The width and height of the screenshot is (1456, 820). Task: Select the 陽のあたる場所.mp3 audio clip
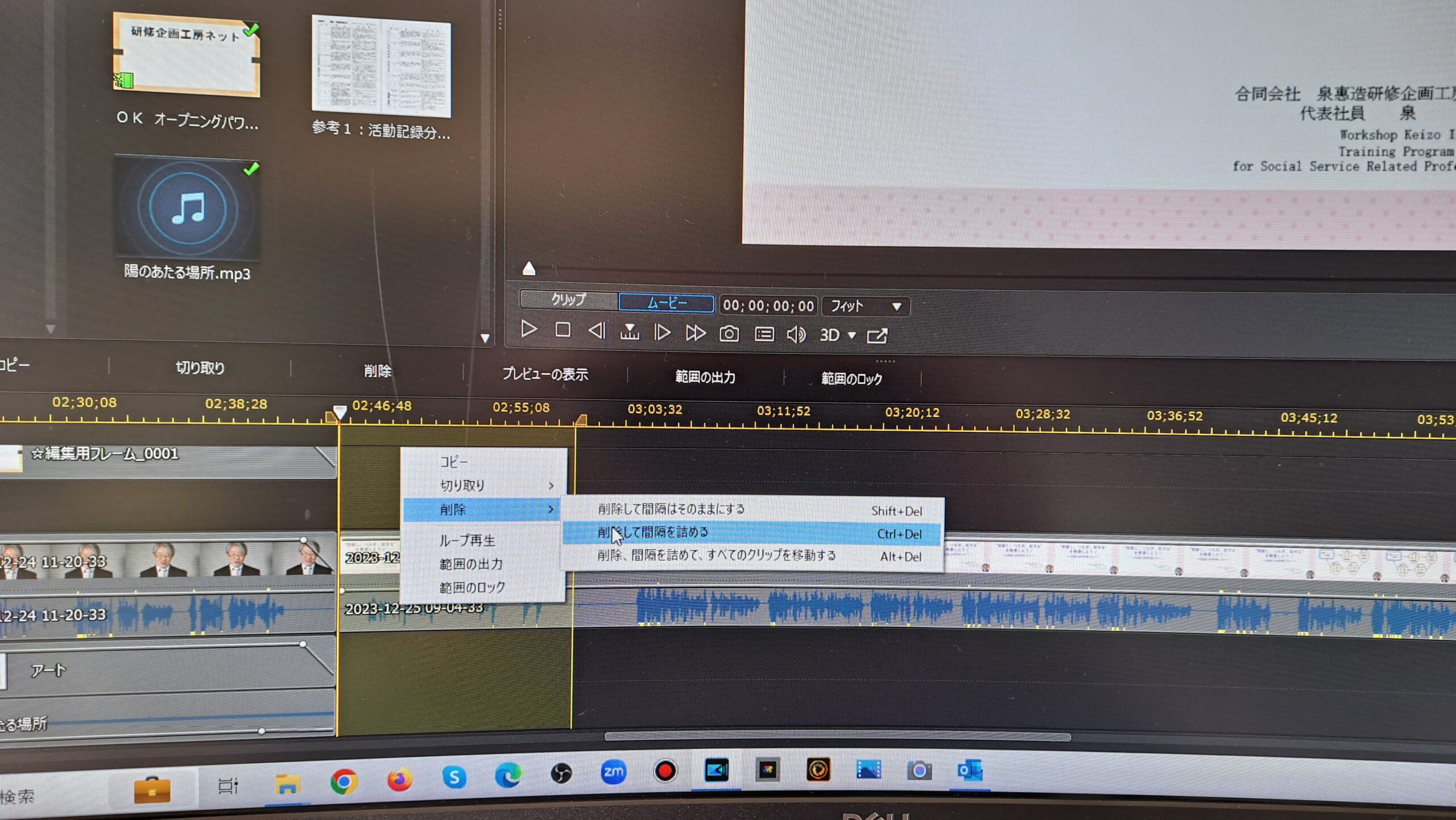tap(188, 208)
